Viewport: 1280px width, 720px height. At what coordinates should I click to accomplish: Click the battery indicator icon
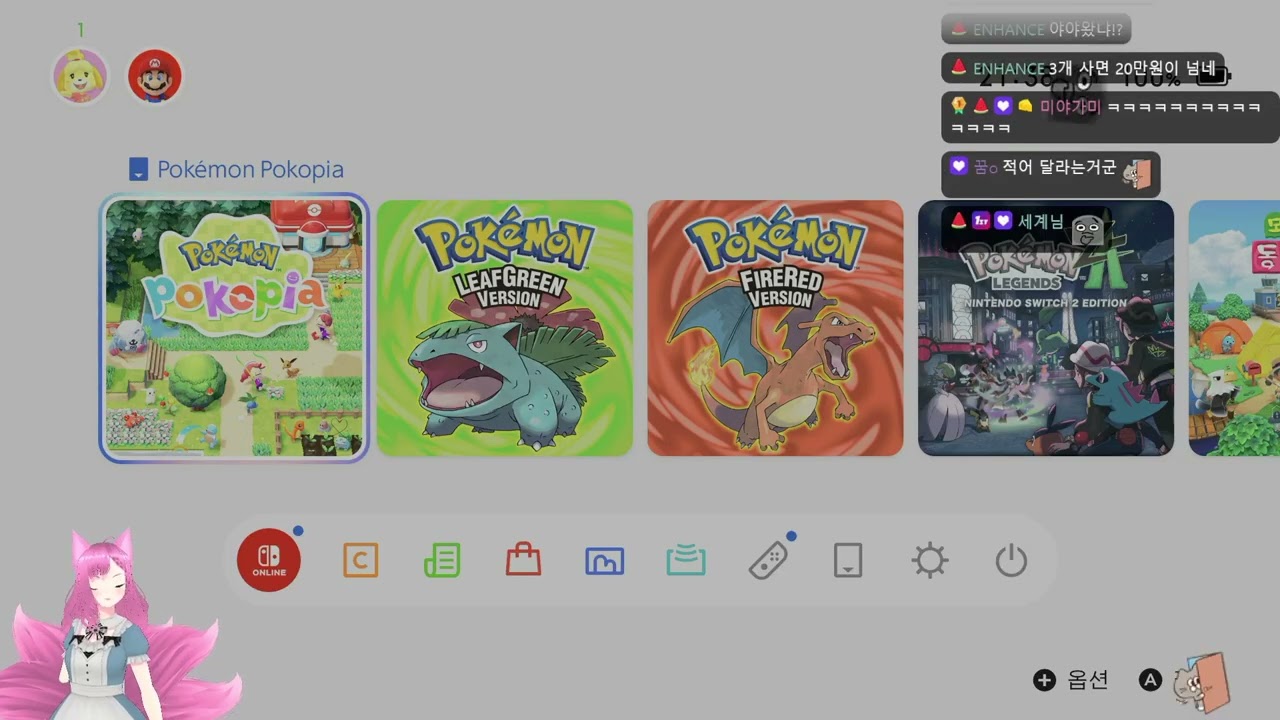1214,75
